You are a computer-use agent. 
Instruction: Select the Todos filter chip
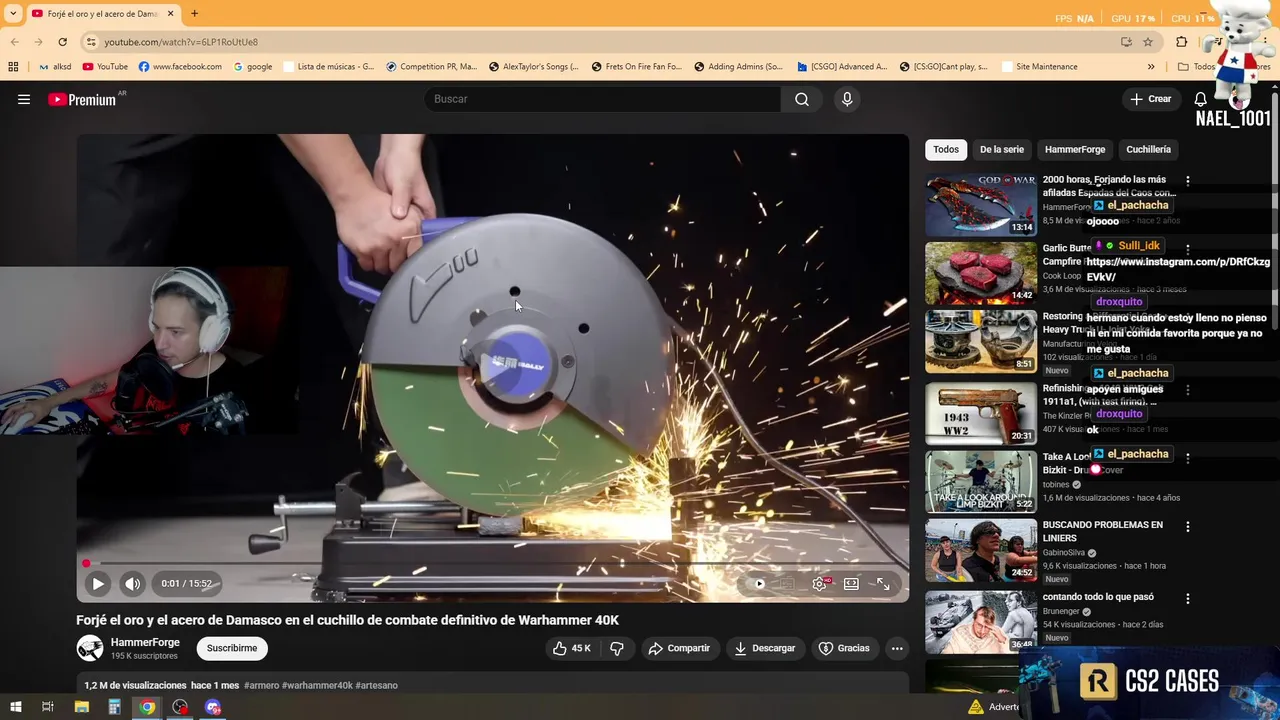point(946,149)
